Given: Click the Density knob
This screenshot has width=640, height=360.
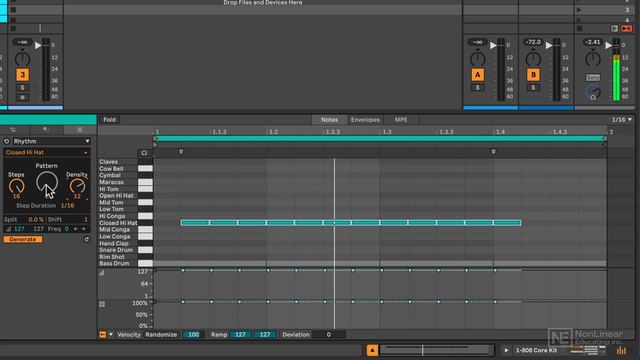Looking at the screenshot, I should pos(77,187).
